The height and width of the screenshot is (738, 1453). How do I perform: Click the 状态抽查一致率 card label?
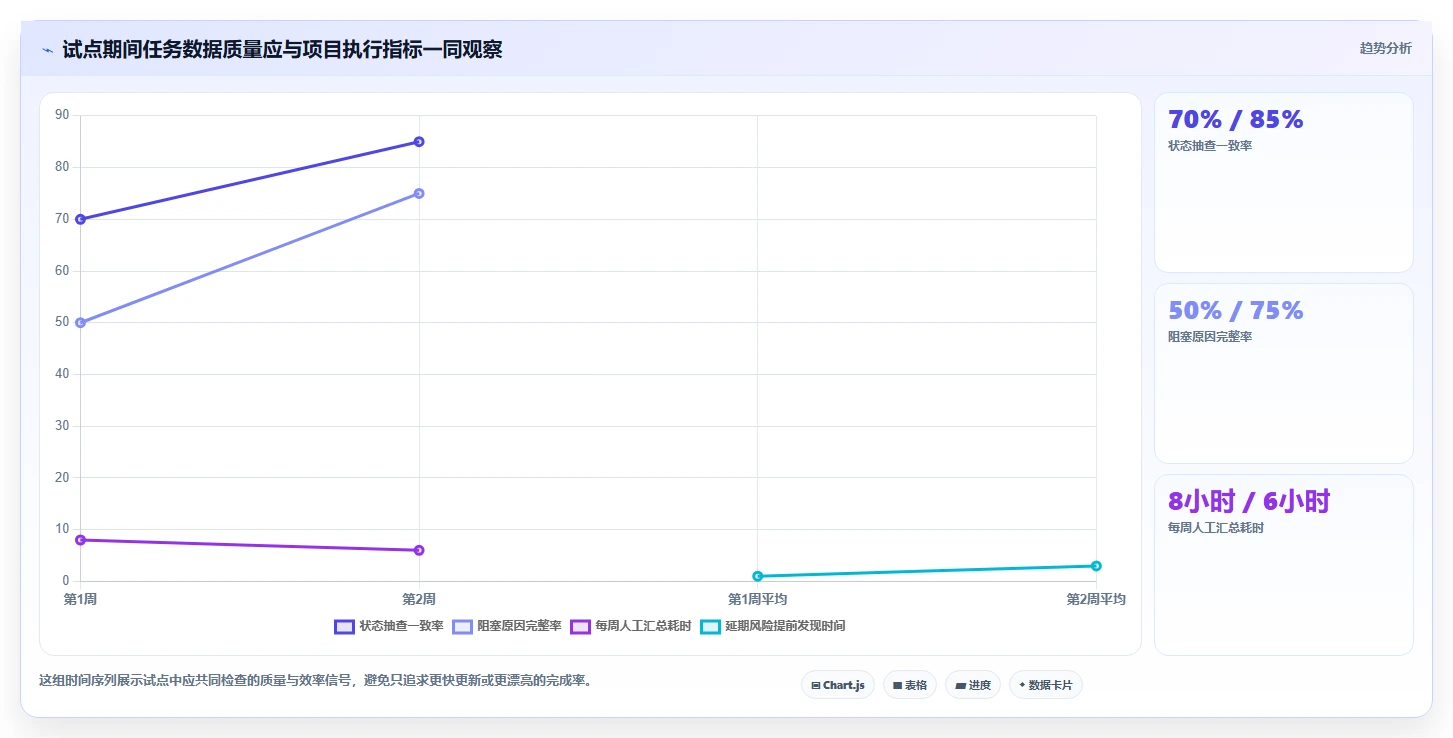[x=1210, y=146]
